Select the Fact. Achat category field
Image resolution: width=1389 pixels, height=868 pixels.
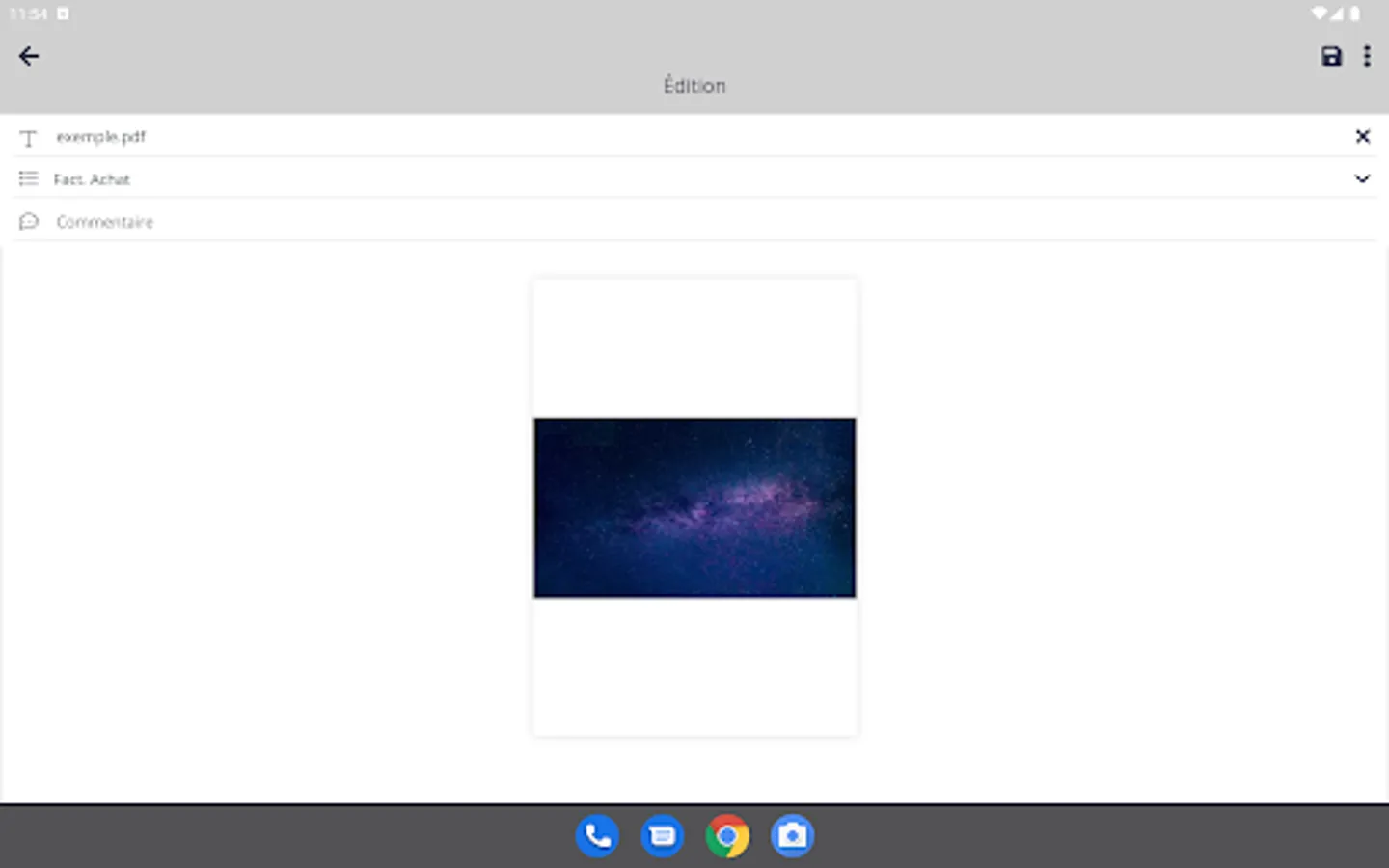694,178
